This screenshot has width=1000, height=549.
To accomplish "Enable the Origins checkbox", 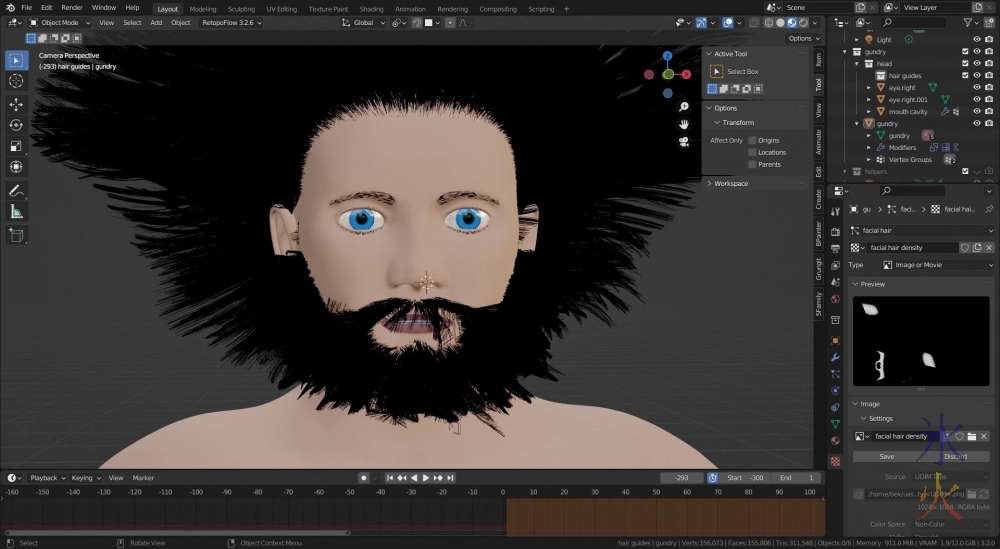I will click(752, 140).
